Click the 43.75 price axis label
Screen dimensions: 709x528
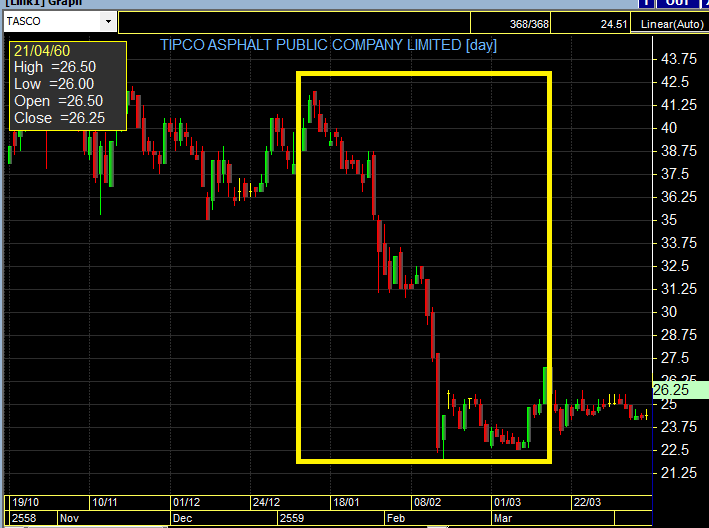click(679, 59)
